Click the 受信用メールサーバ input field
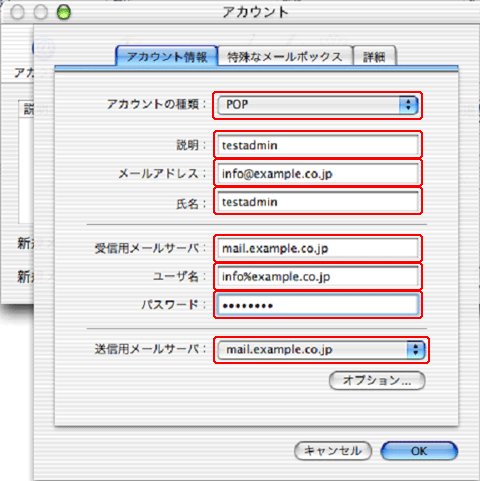The height and width of the screenshot is (481, 480). point(318,248)
